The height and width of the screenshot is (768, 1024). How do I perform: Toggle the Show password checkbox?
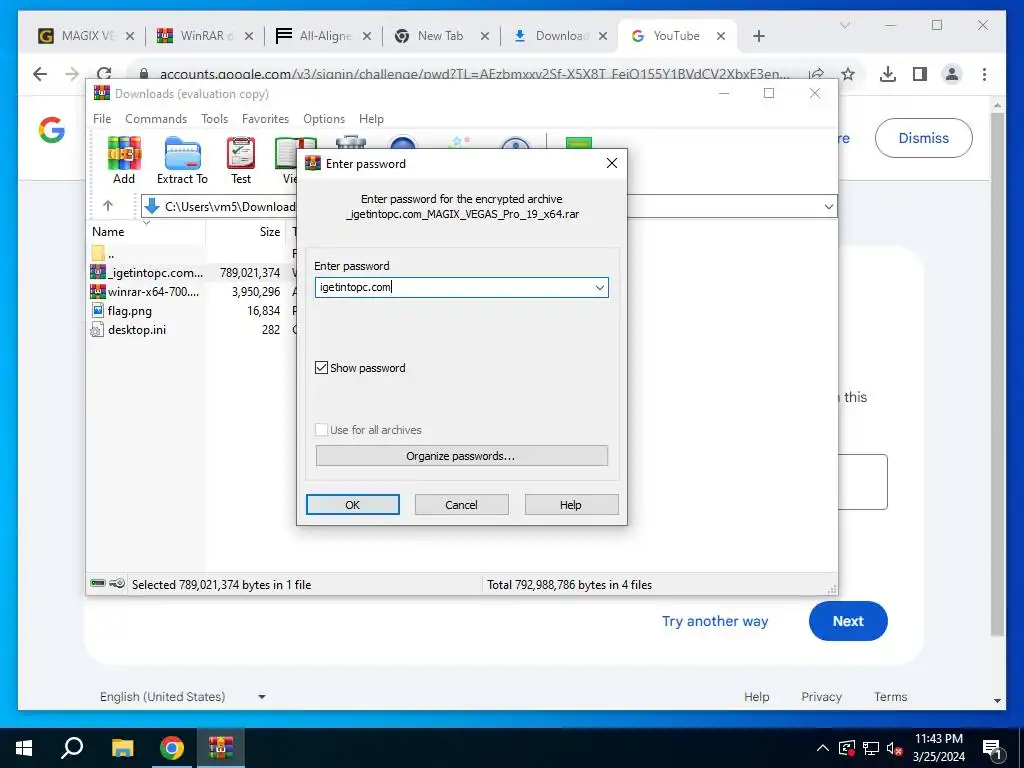coord(321,368)
